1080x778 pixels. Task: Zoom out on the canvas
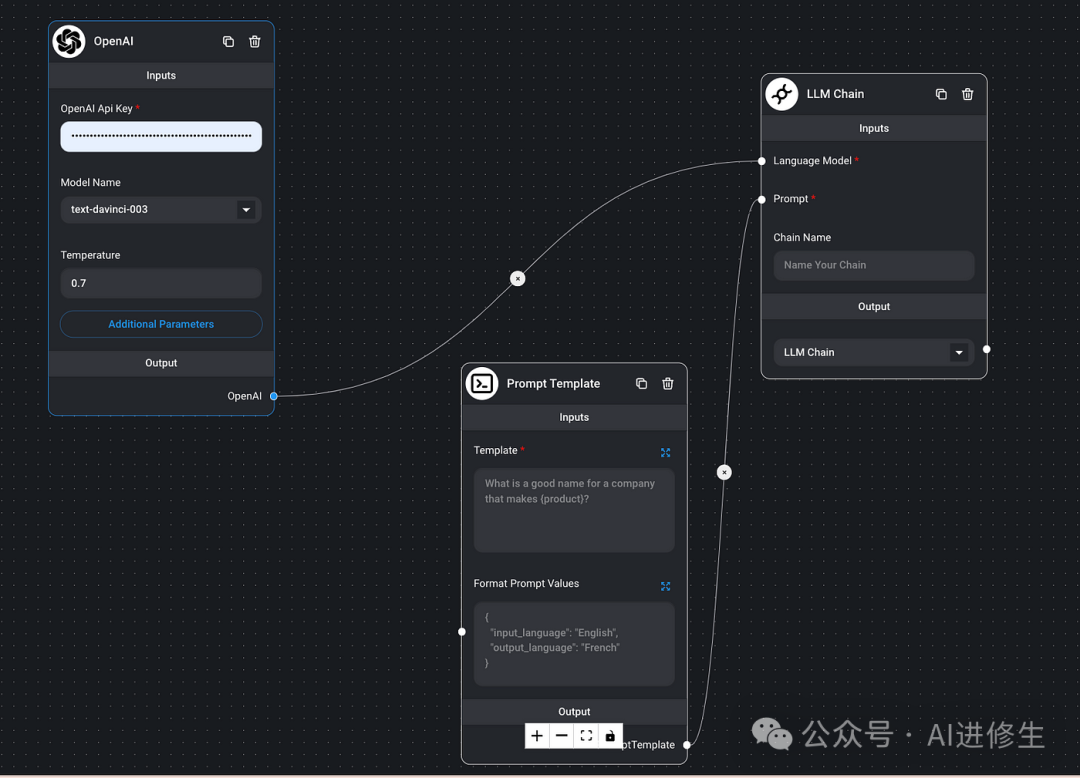[562, 736]
